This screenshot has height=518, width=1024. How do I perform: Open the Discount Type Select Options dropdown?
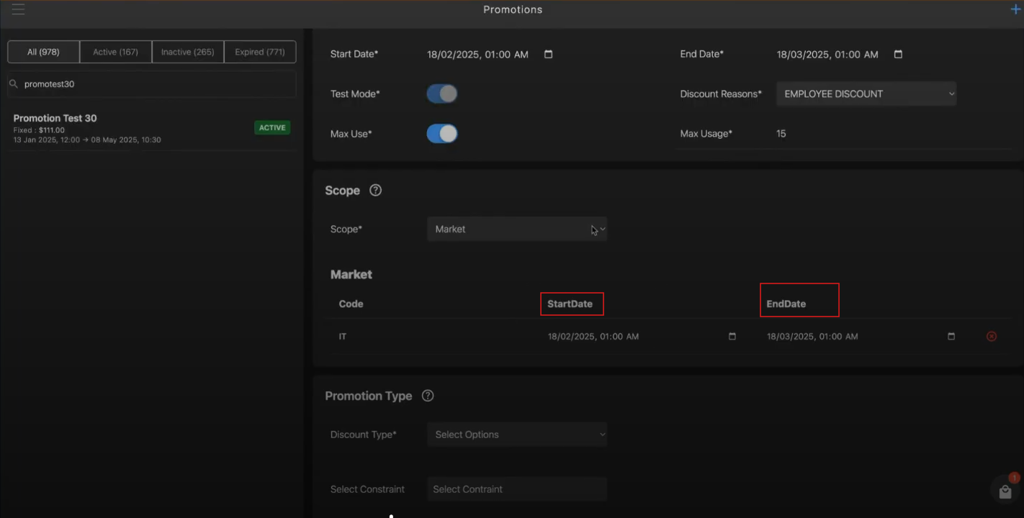point(517,434)
